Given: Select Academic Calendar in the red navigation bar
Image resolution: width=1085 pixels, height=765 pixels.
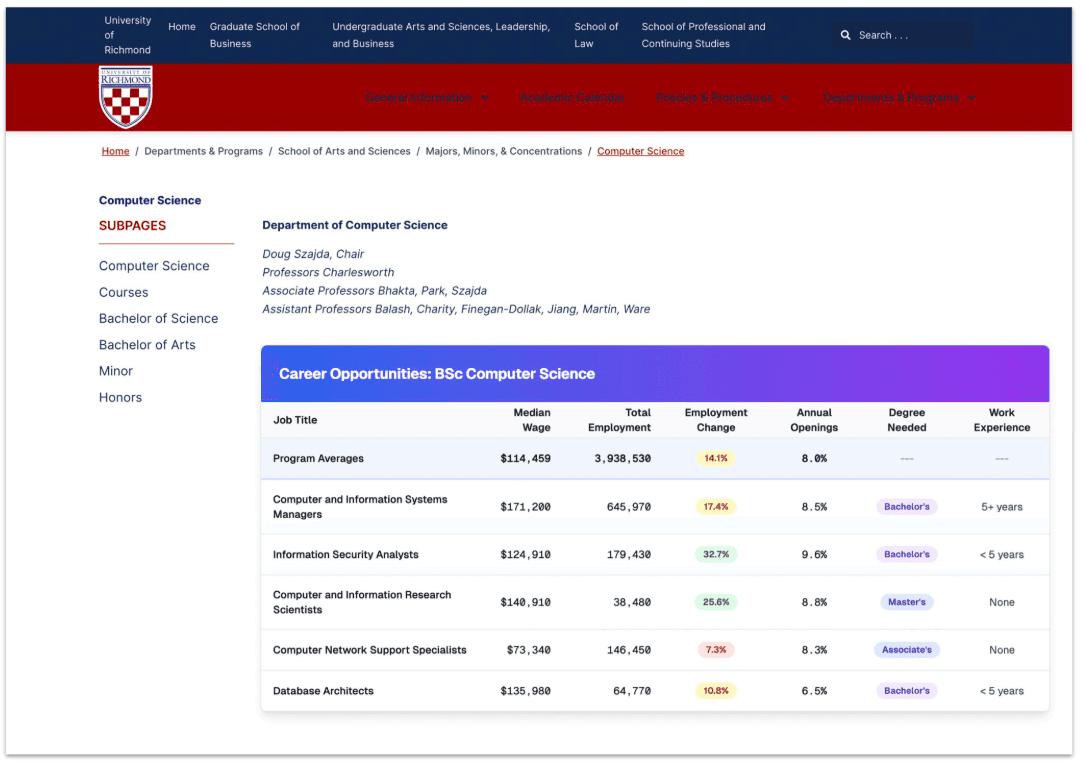Looking at the screenshot, I should click(x=572, y=97).
